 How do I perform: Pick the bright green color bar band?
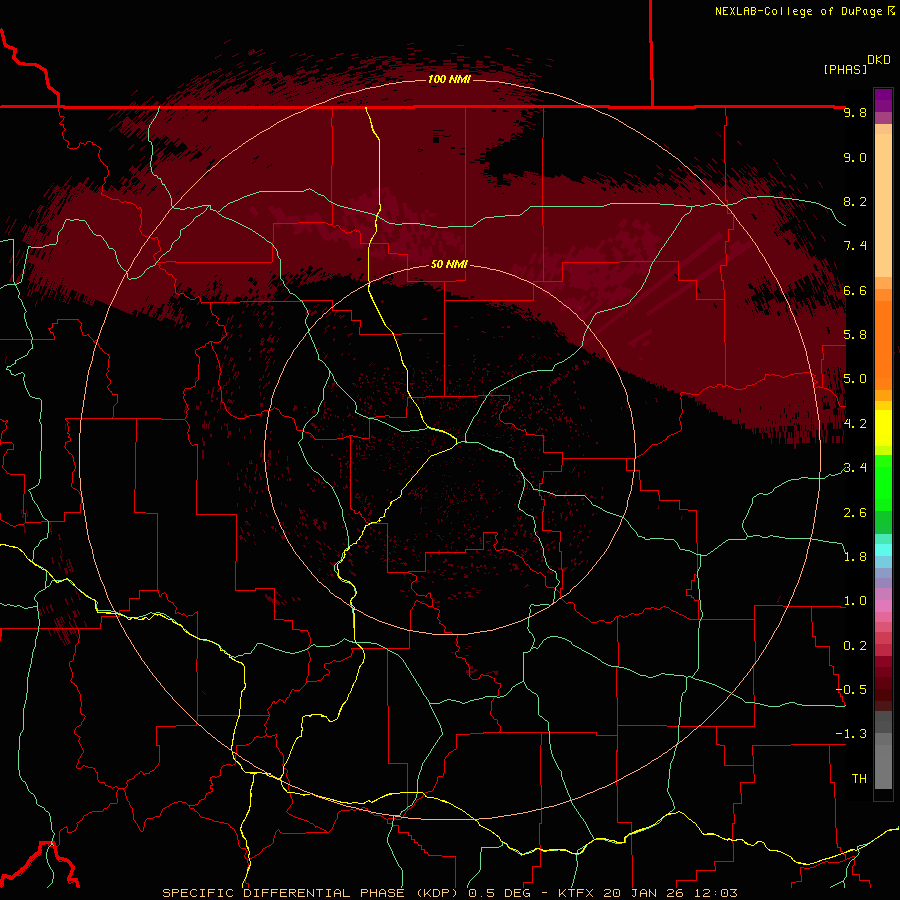point(883,483)
